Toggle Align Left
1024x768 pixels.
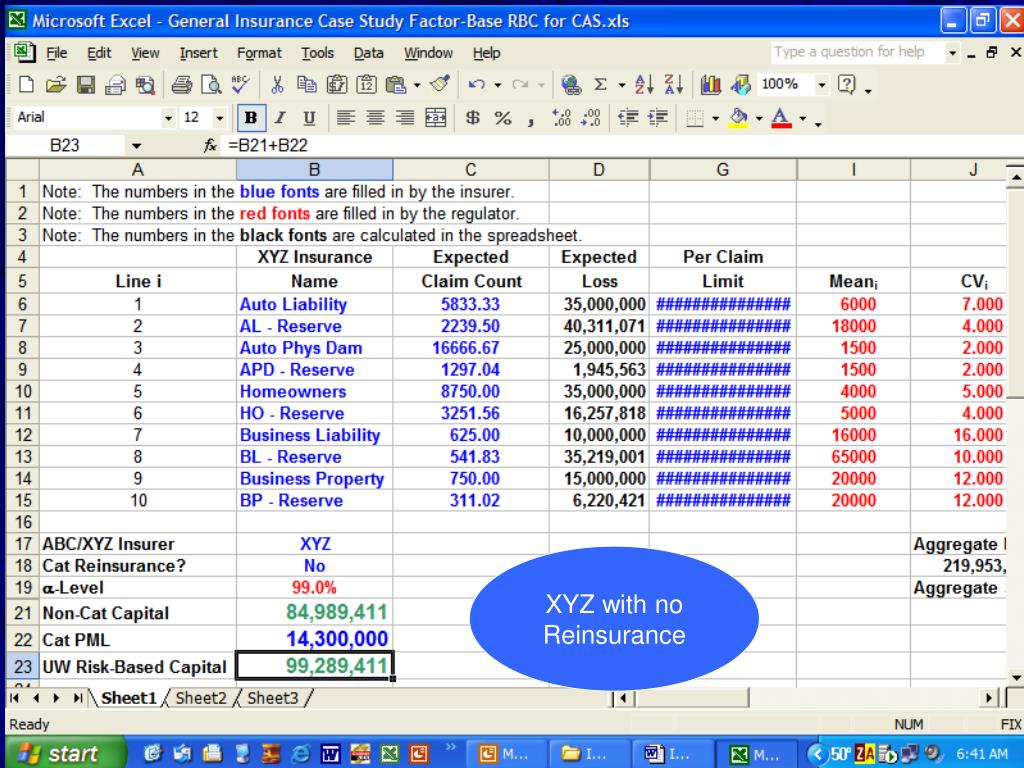pos(345,118)
